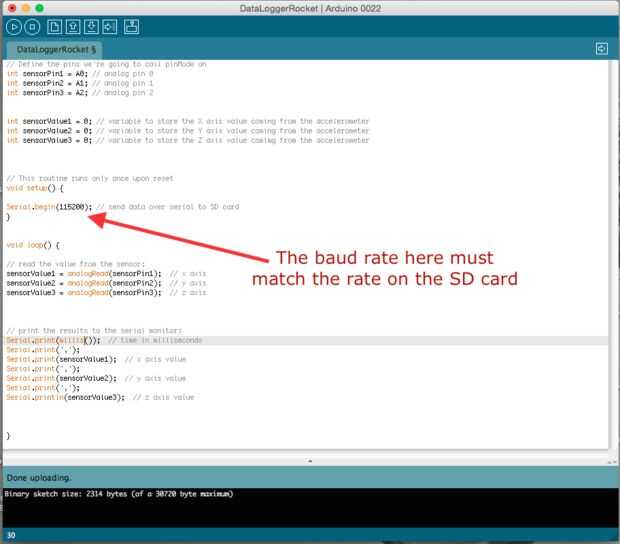This screenshot has width=620, height=544.
Task: Upload sketch to the board via the Upload icon
Action: tap(110, 27)
